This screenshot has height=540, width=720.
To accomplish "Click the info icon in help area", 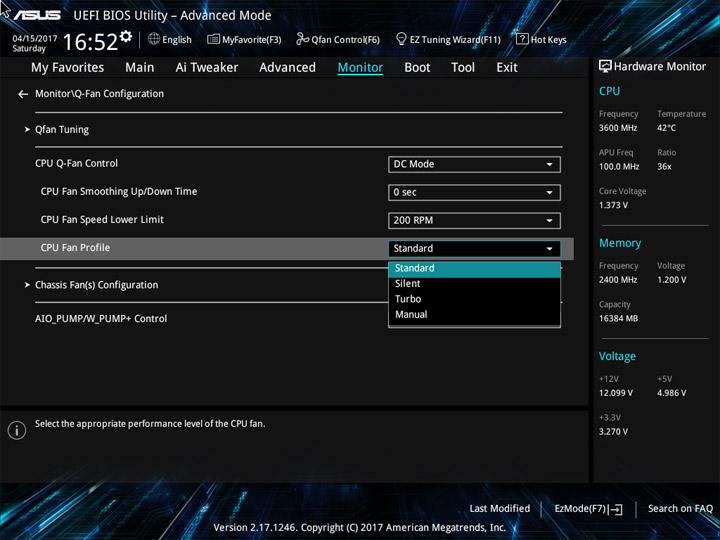I will tap(17, 430).
